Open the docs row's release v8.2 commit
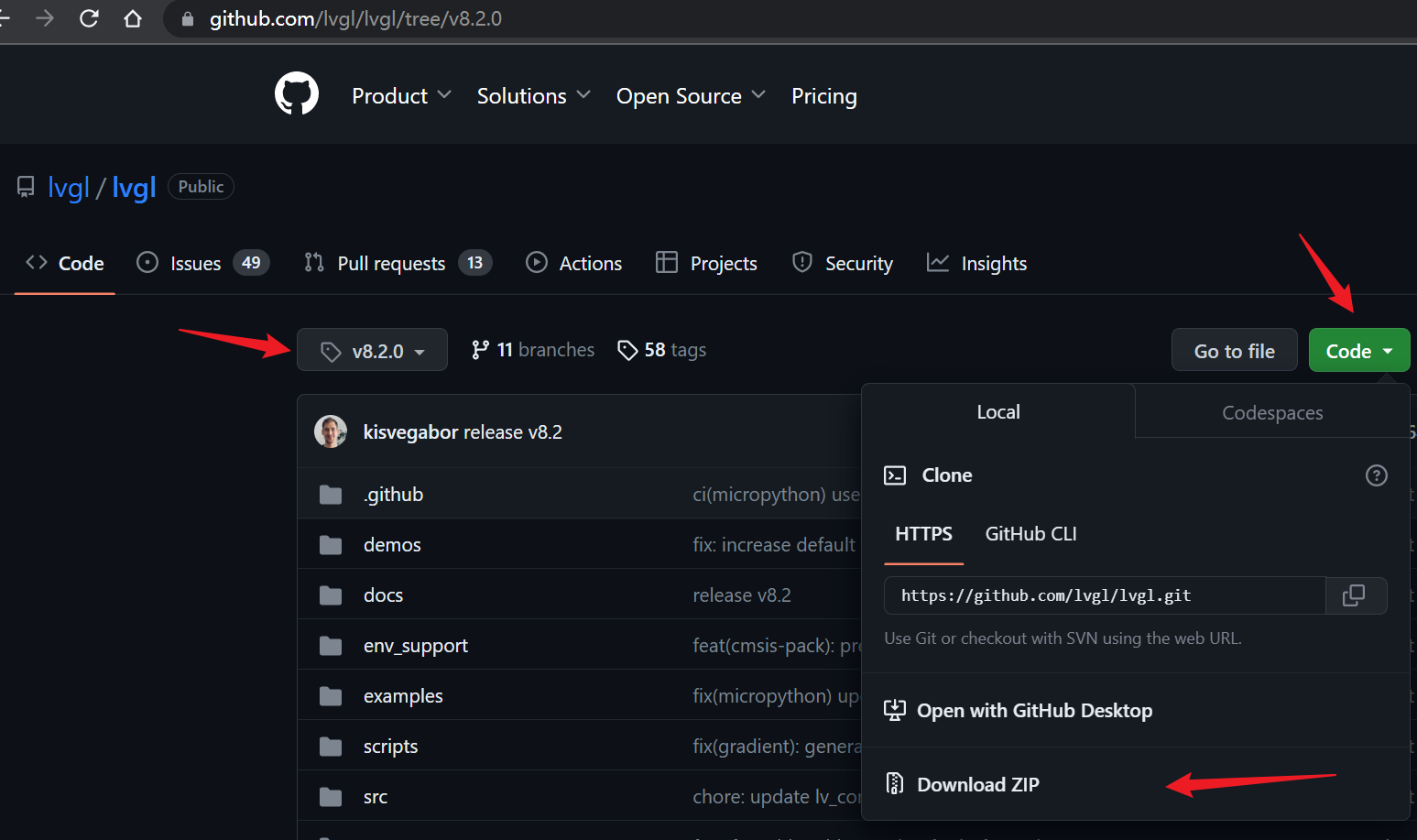 pos(742,595)
